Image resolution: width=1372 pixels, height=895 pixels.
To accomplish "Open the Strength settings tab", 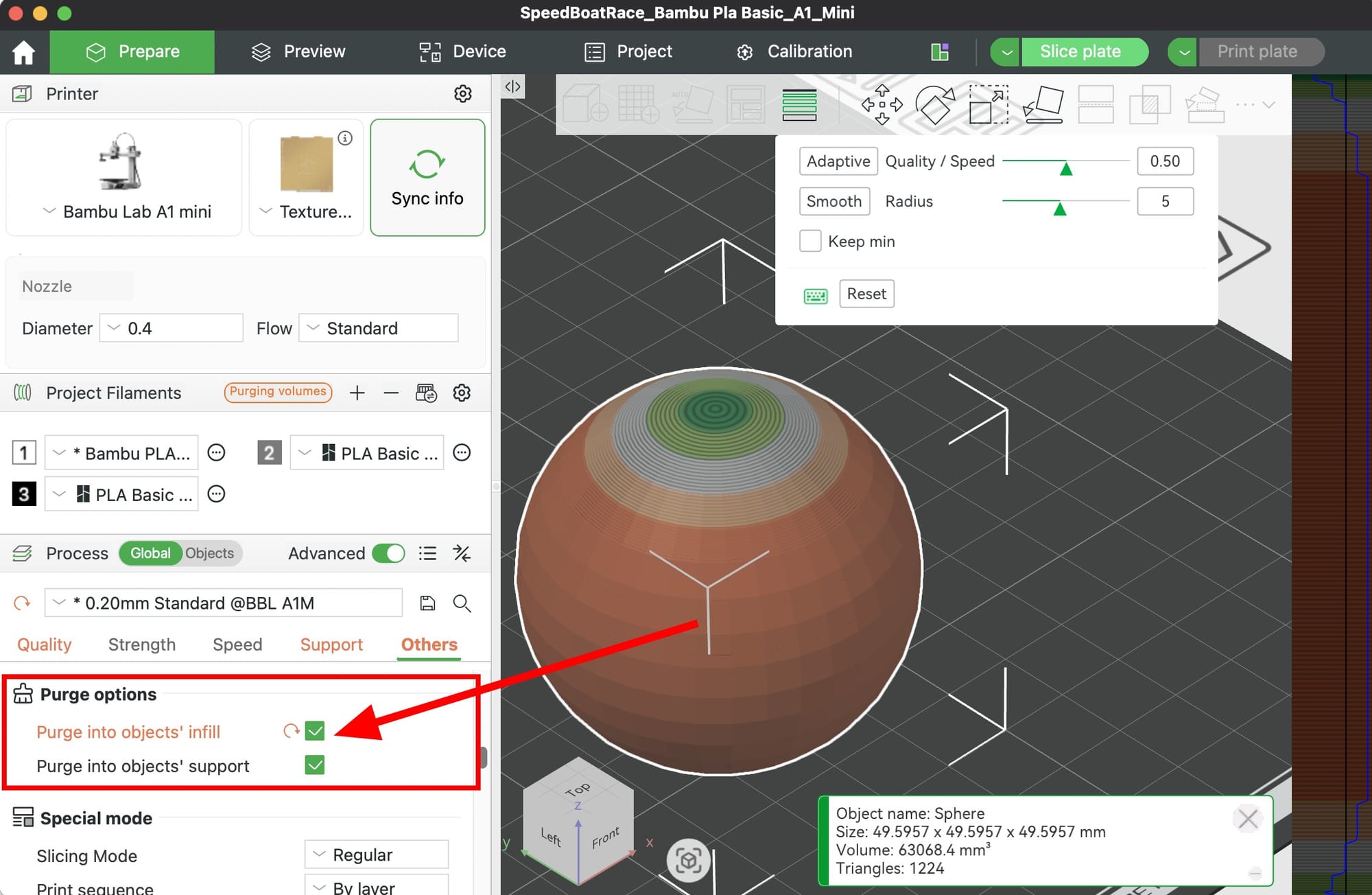I will tap(142, 644).
